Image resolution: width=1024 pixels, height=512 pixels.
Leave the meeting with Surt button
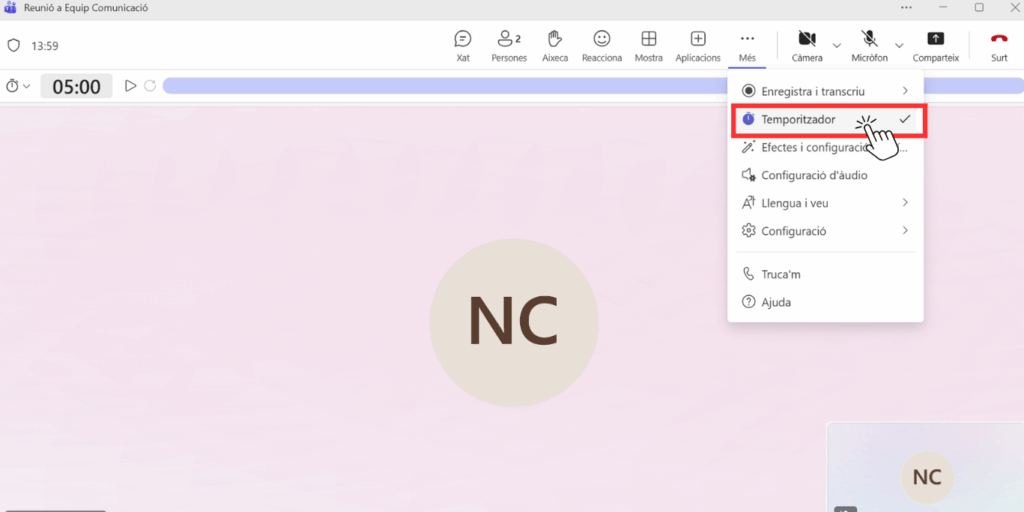point(998,45)
